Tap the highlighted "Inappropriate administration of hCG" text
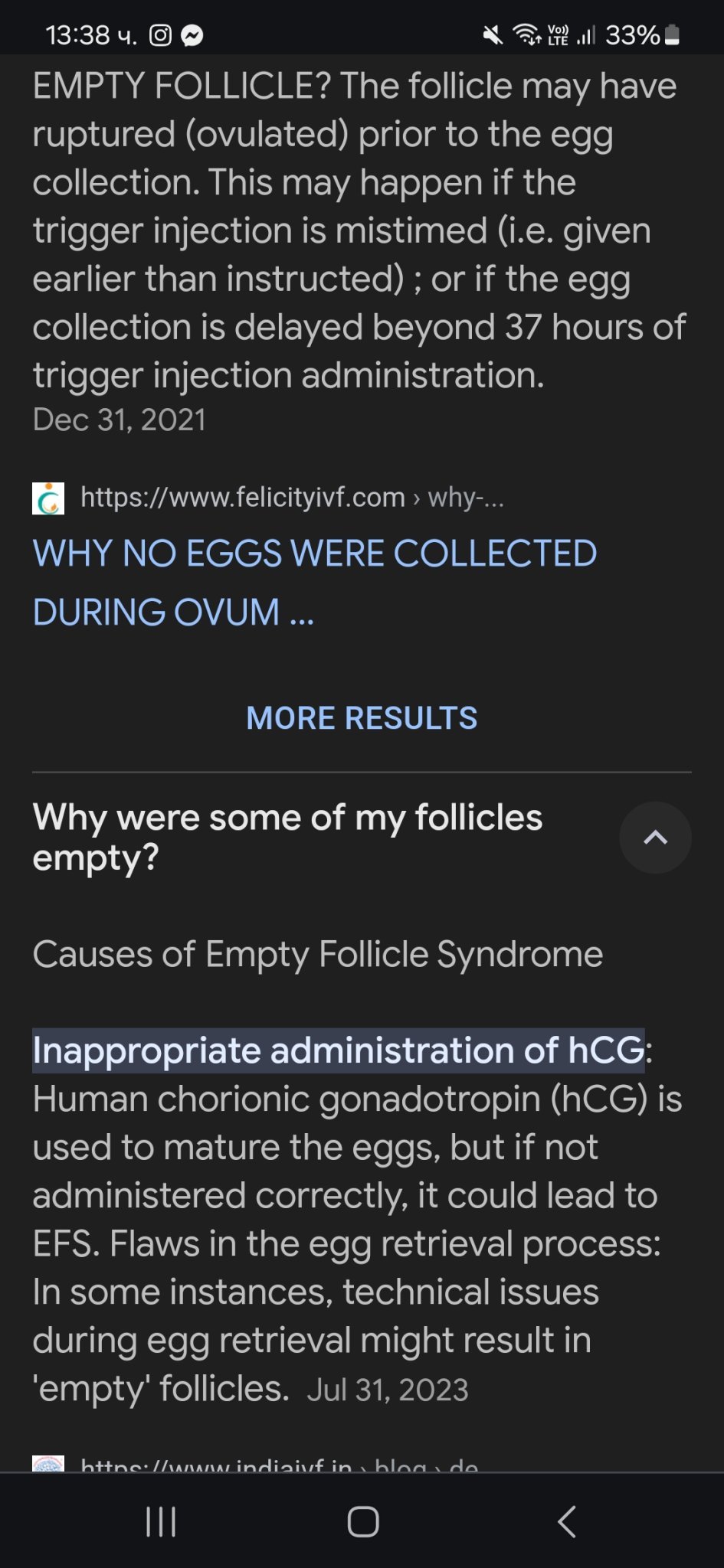Image resolution: width=724 pixels, height=1568 pixels. pos(338,1050)
